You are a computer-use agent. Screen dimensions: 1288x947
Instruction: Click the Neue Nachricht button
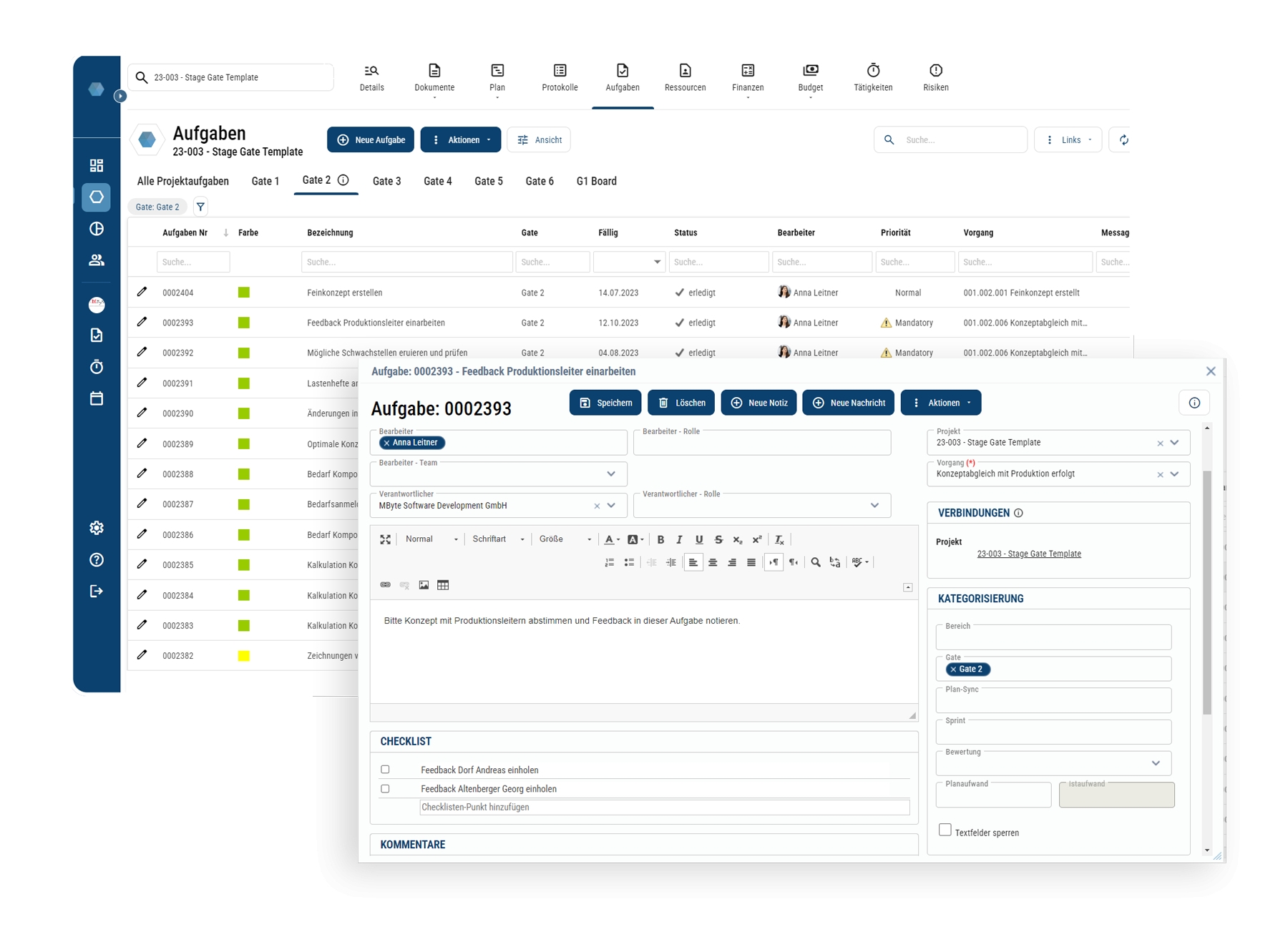click(849, 403)
